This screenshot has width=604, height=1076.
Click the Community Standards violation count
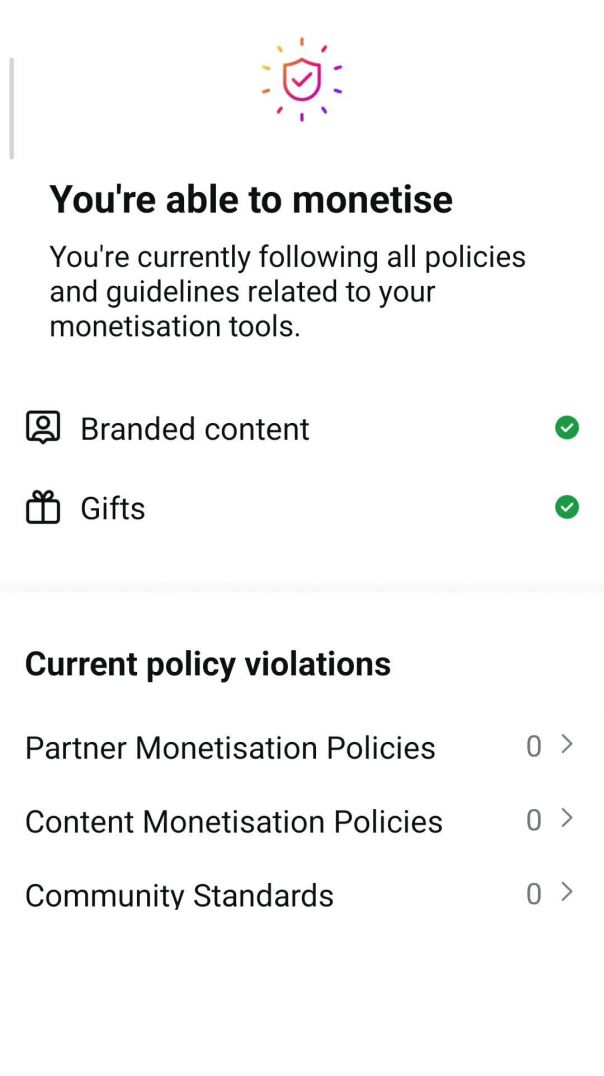point(534,894)
